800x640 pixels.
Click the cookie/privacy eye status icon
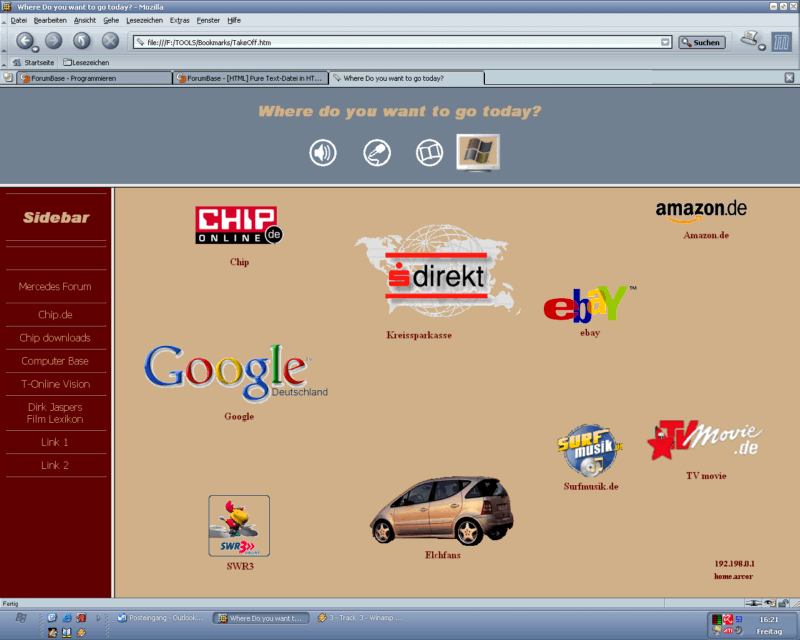point(770,603)
